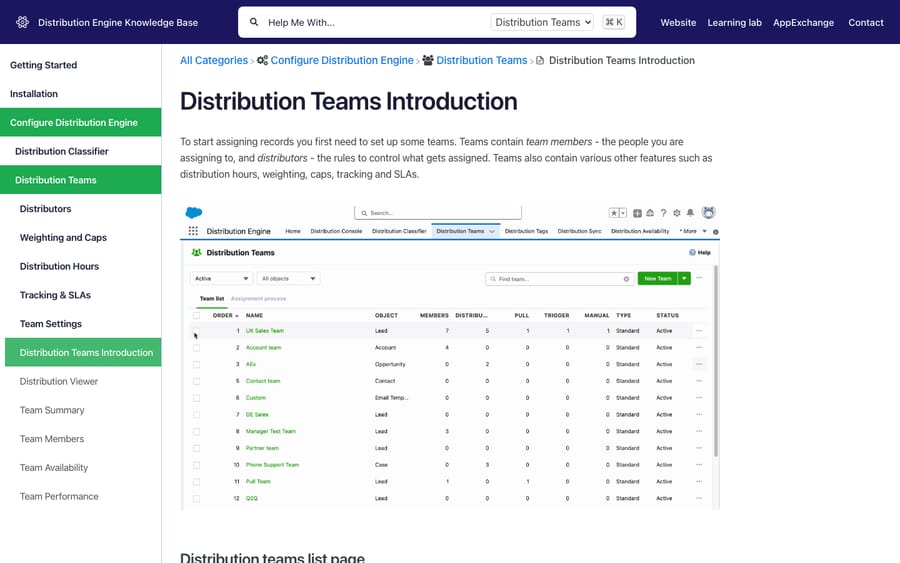Click the gears icon before Configure Distribution Engine breadcrumb
Viewport: 900px width, 563px height.
tap(262, 60)
